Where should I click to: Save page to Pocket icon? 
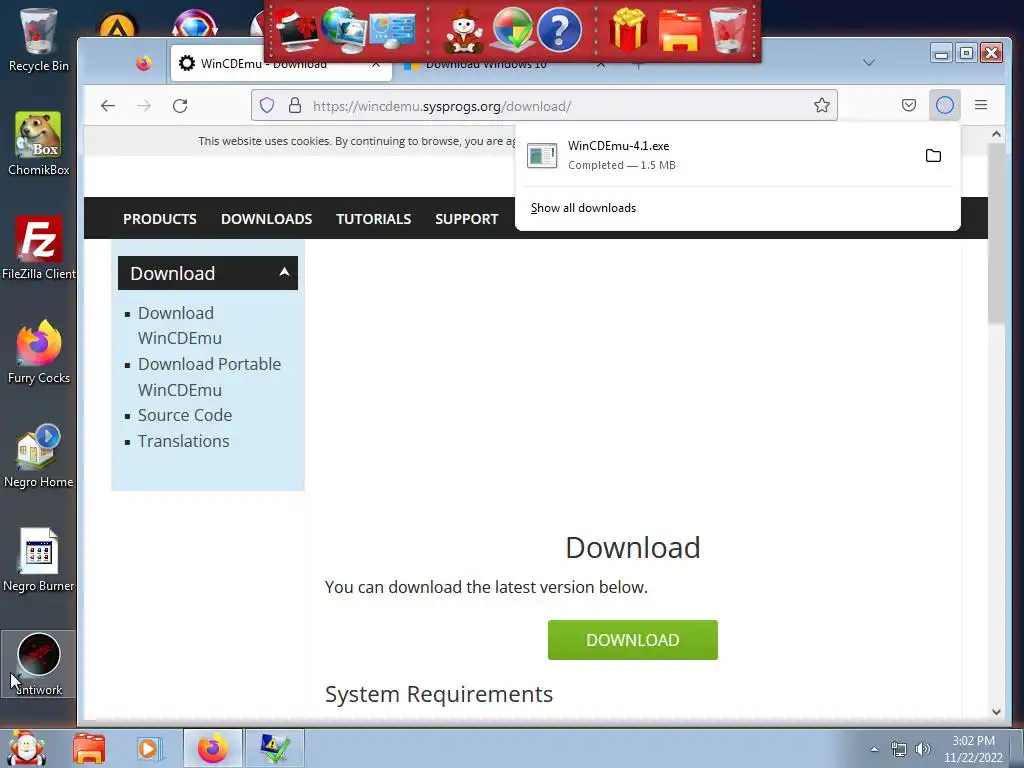click(908, 105)
